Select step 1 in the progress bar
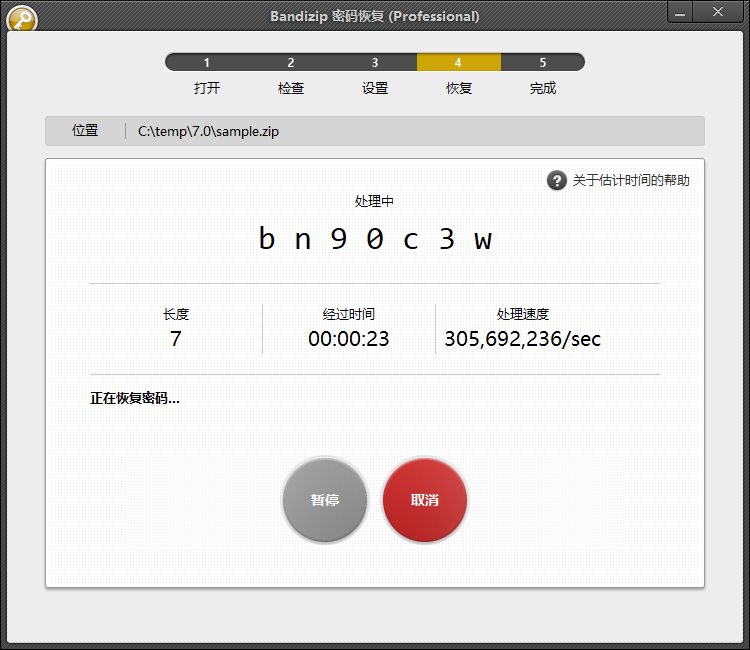The width and height of the screenshot is (750, 650). click(x=207, y=63)
